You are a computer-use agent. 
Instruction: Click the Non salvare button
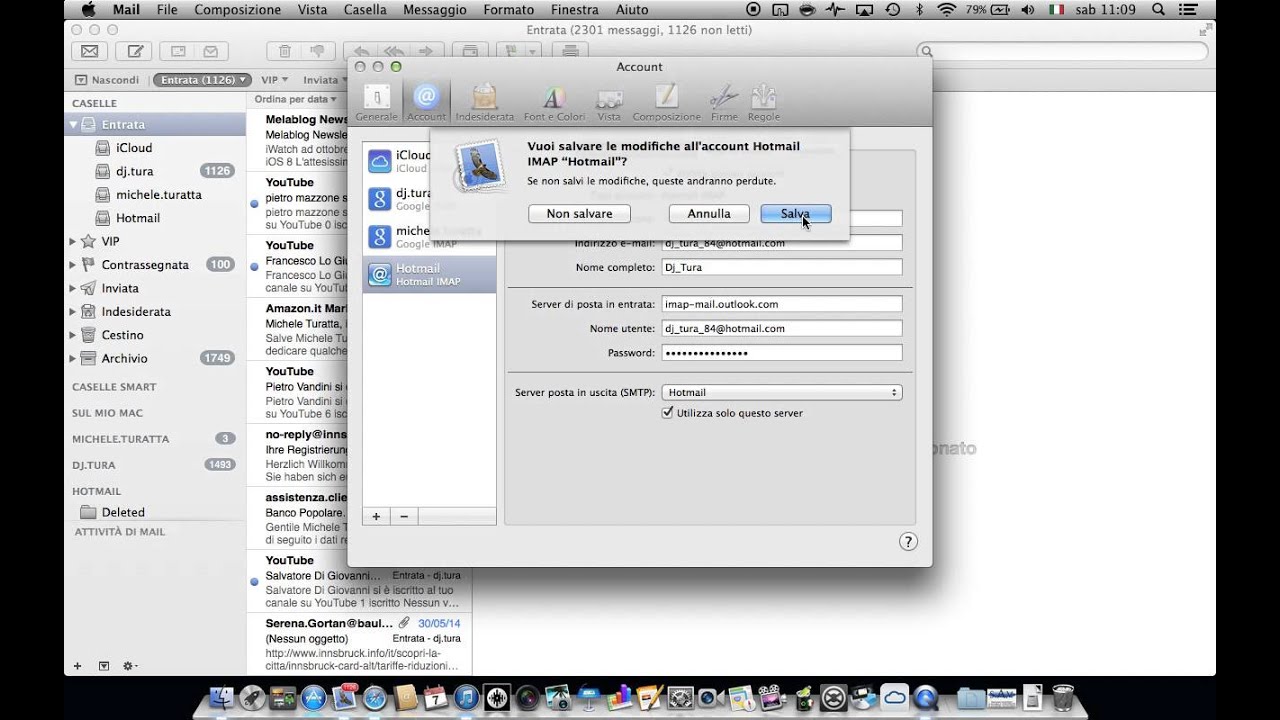click(579, 214)
